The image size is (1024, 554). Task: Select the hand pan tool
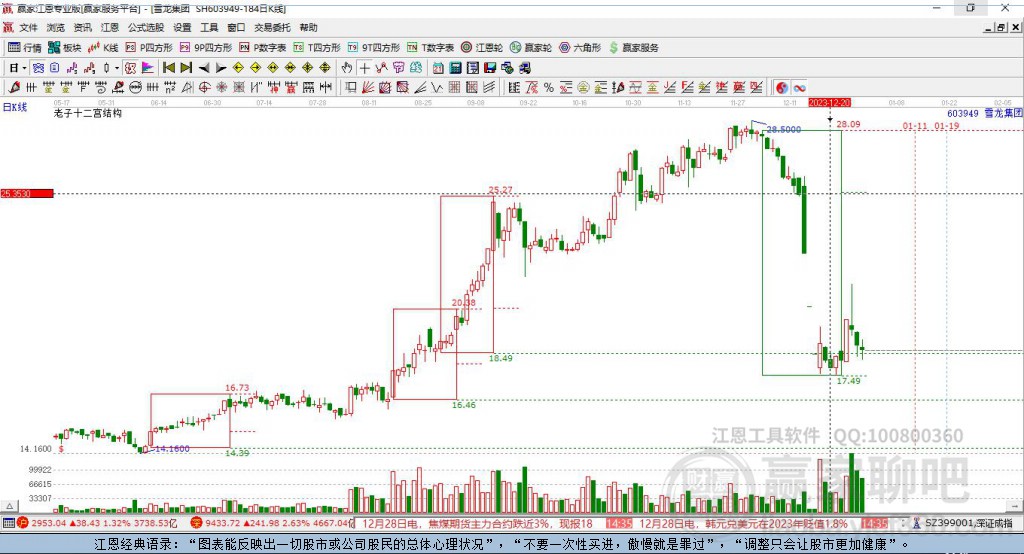coord(347,68)
